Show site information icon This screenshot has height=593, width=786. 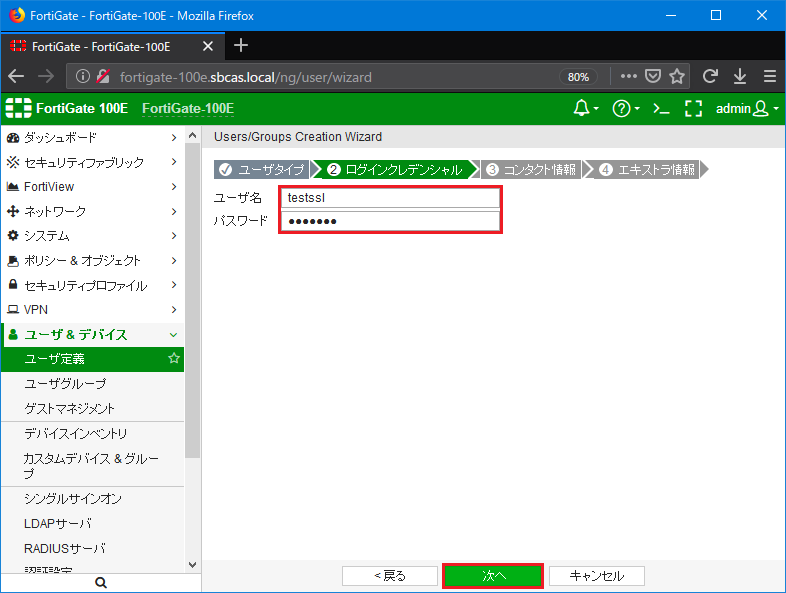click(83, 76)
